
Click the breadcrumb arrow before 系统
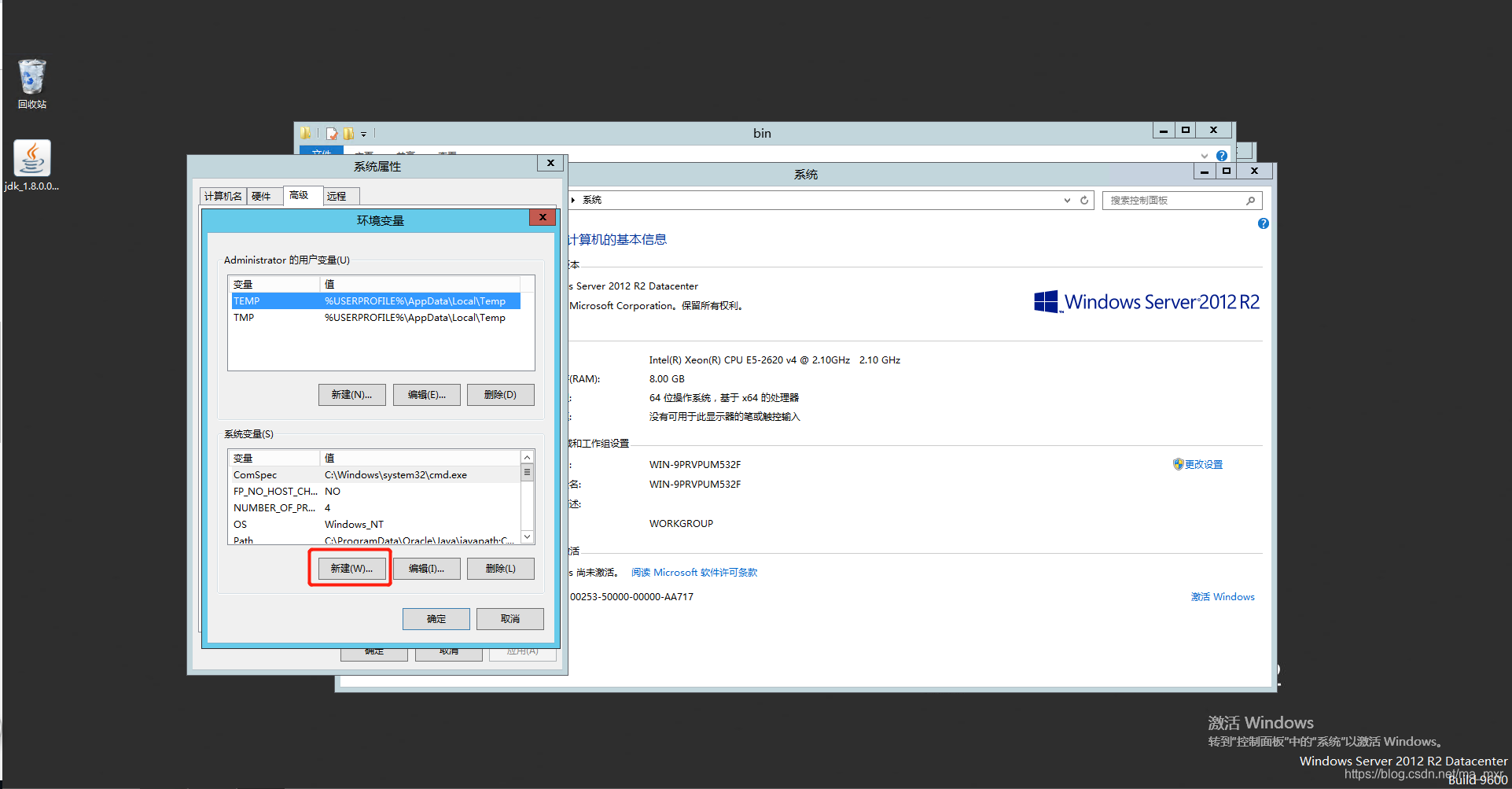click(x=573, y=201)
